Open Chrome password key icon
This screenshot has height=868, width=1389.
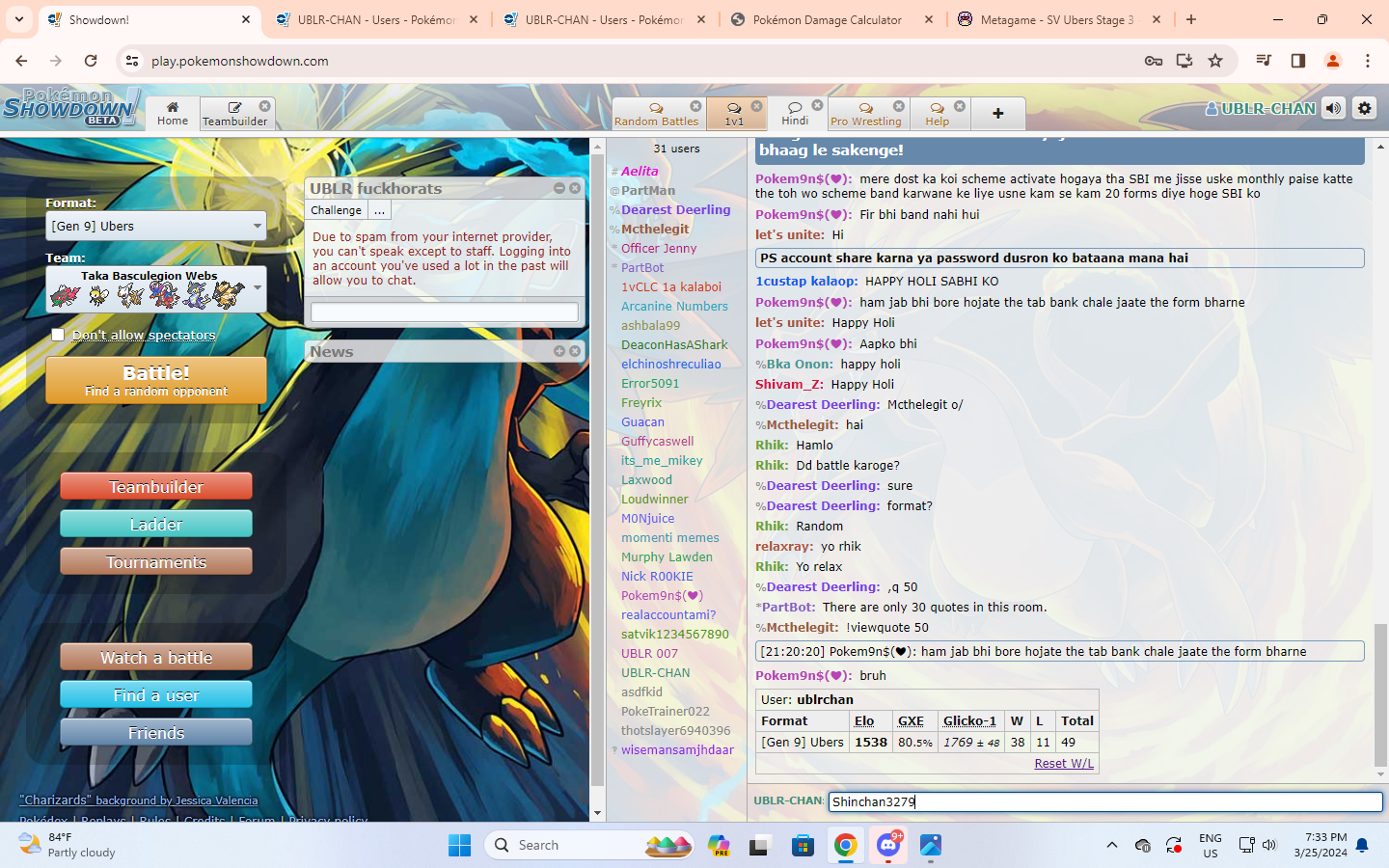tap(1154, 61)
